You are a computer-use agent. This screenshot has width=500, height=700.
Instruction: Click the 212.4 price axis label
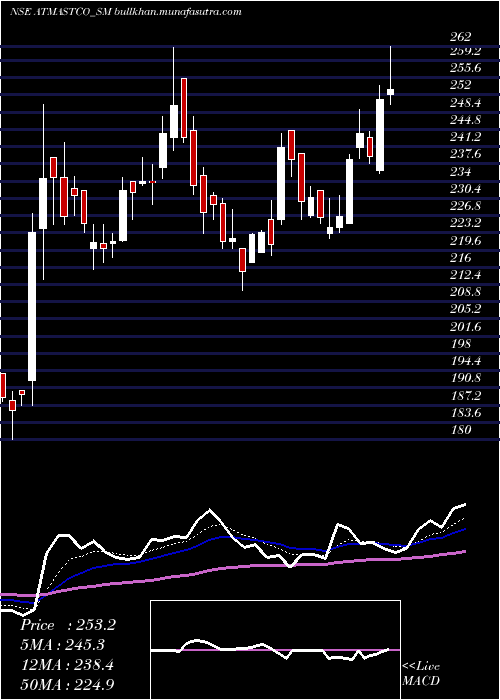pyautogui.click(x=466, y=275)
